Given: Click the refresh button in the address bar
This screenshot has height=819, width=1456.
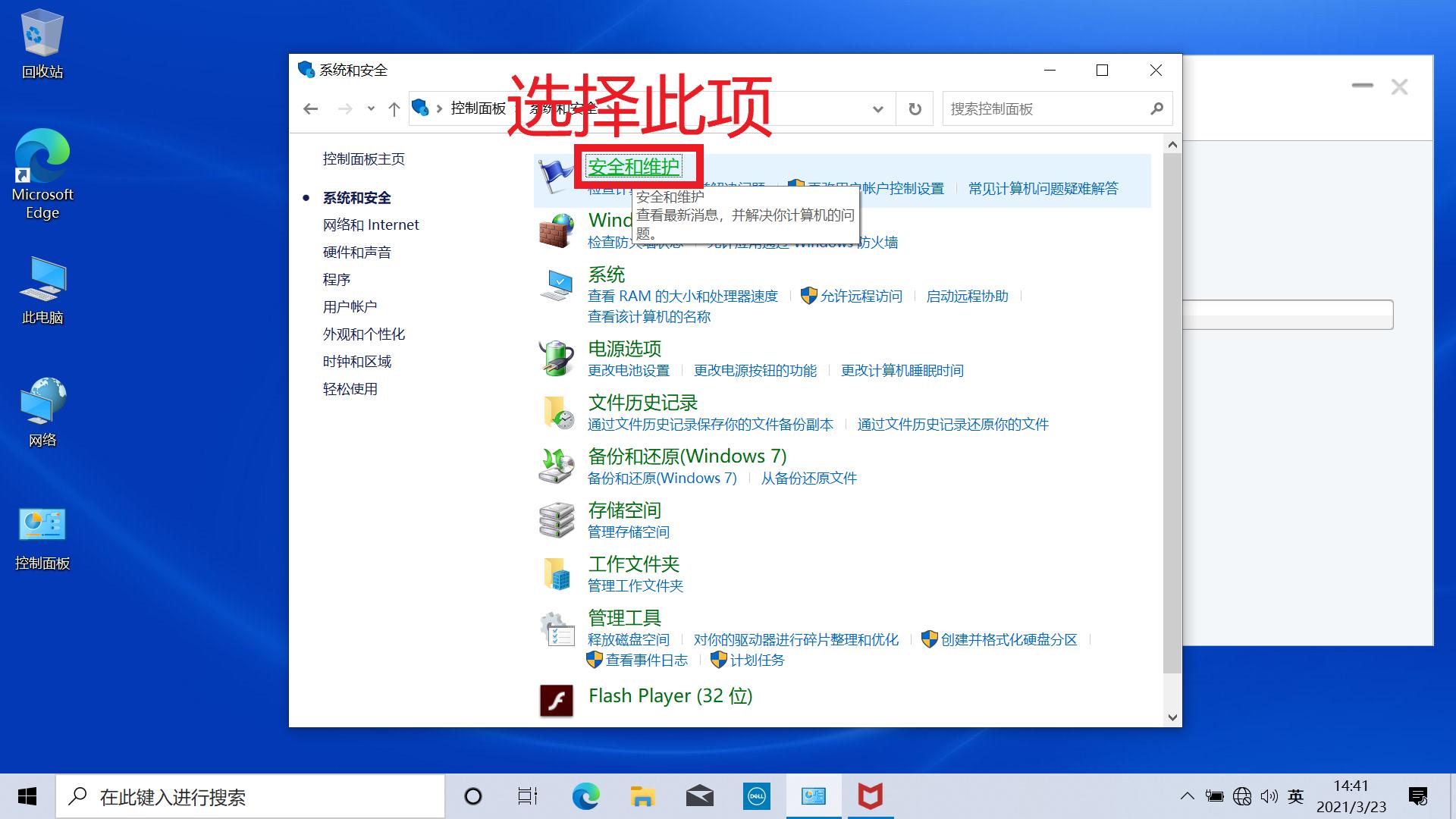Looking at the screenshot, I should coord(914,108).
